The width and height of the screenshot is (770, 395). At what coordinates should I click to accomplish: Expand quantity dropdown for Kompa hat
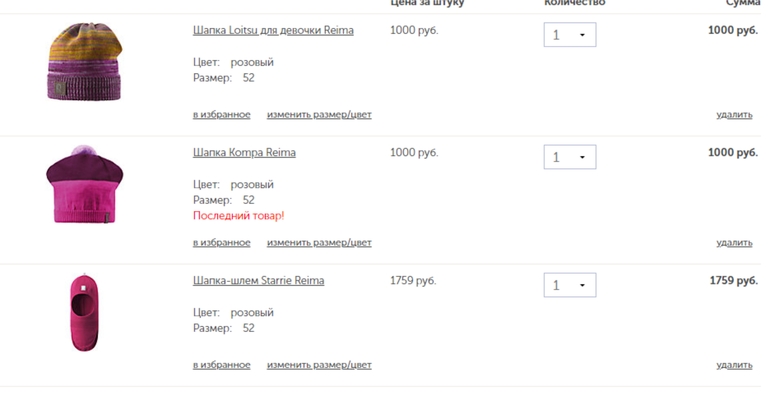(570, 157)
